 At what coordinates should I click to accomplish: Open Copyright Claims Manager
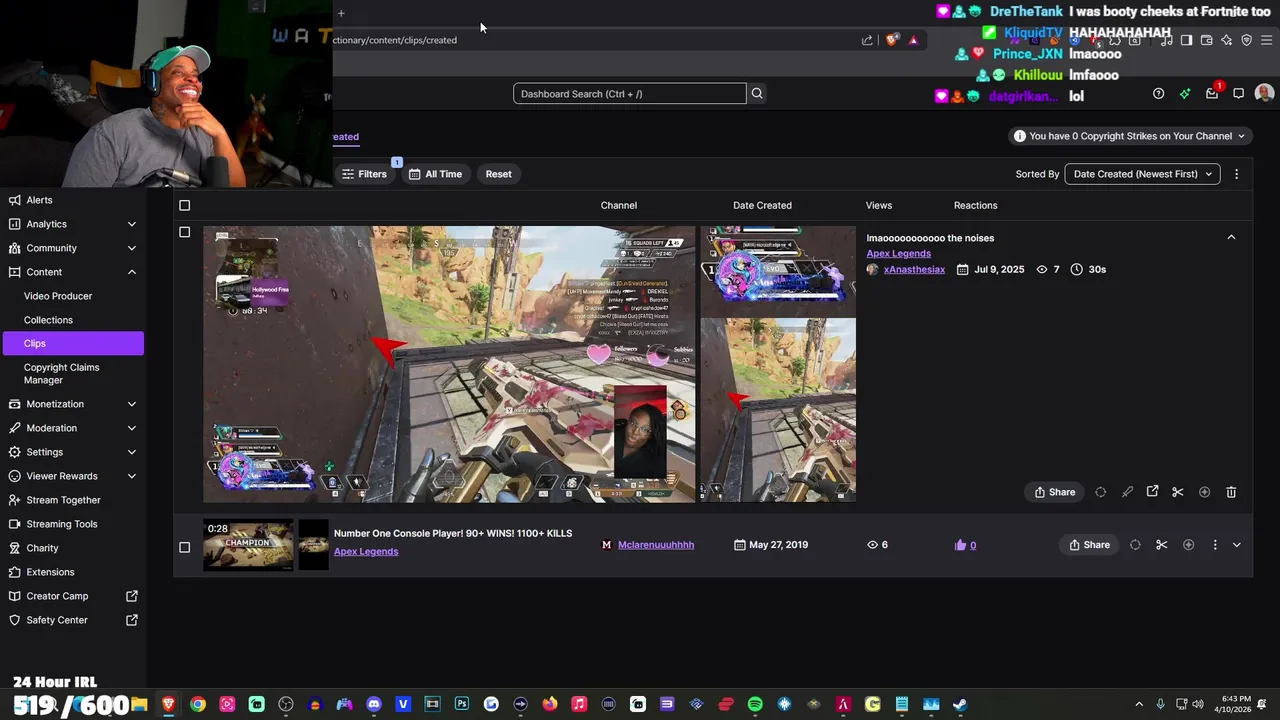point(61,374)
